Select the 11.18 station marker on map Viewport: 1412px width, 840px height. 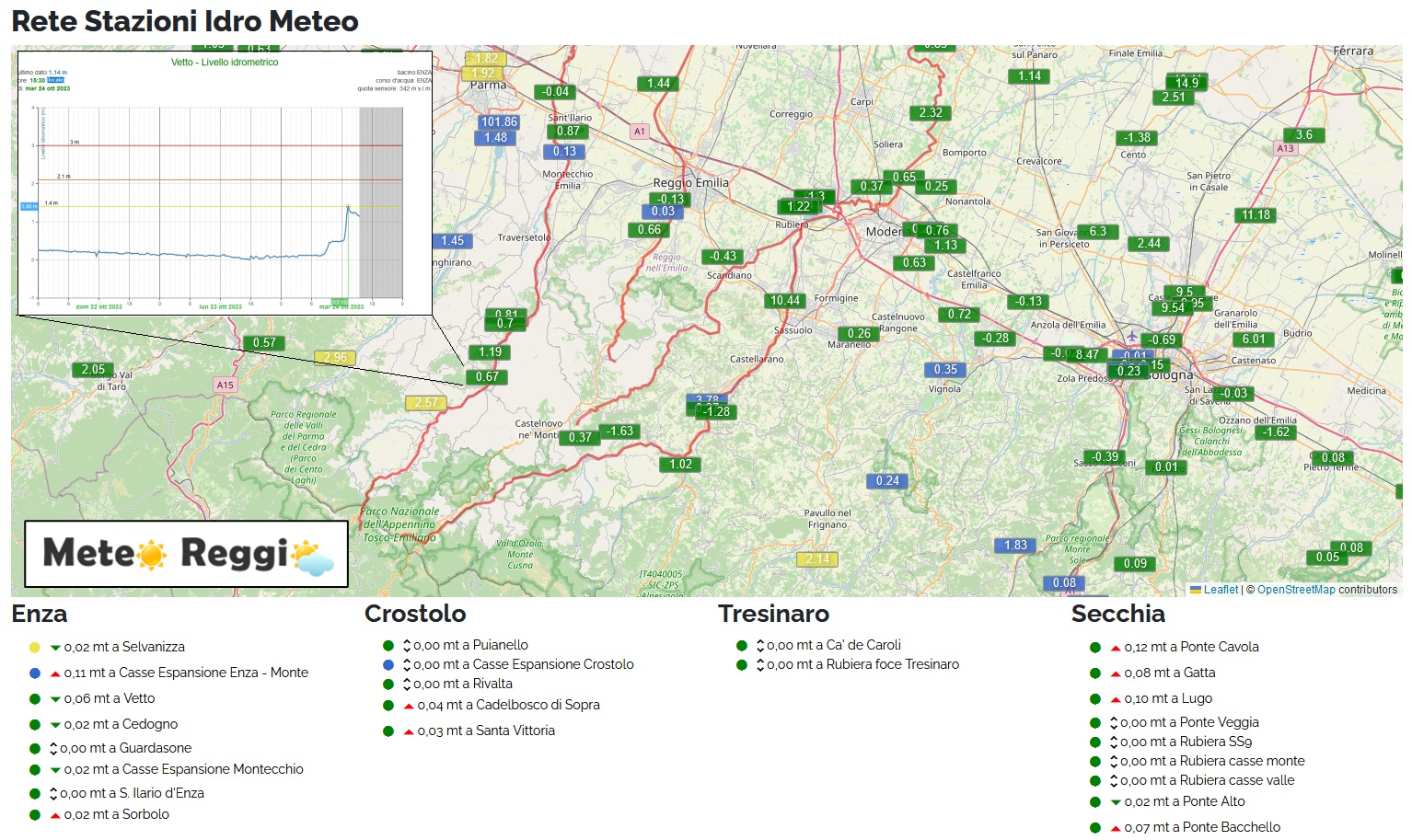point(1256,215)
